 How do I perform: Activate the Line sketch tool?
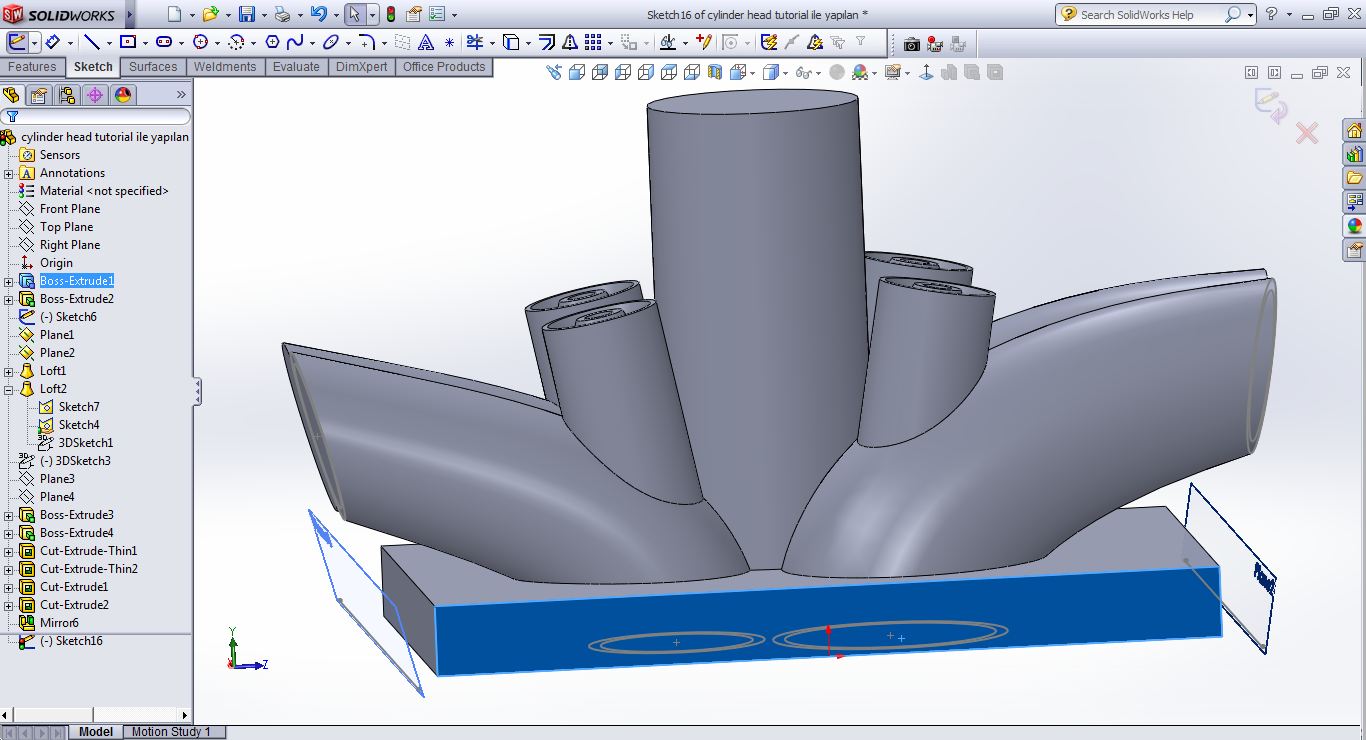(x=92, y=42)
